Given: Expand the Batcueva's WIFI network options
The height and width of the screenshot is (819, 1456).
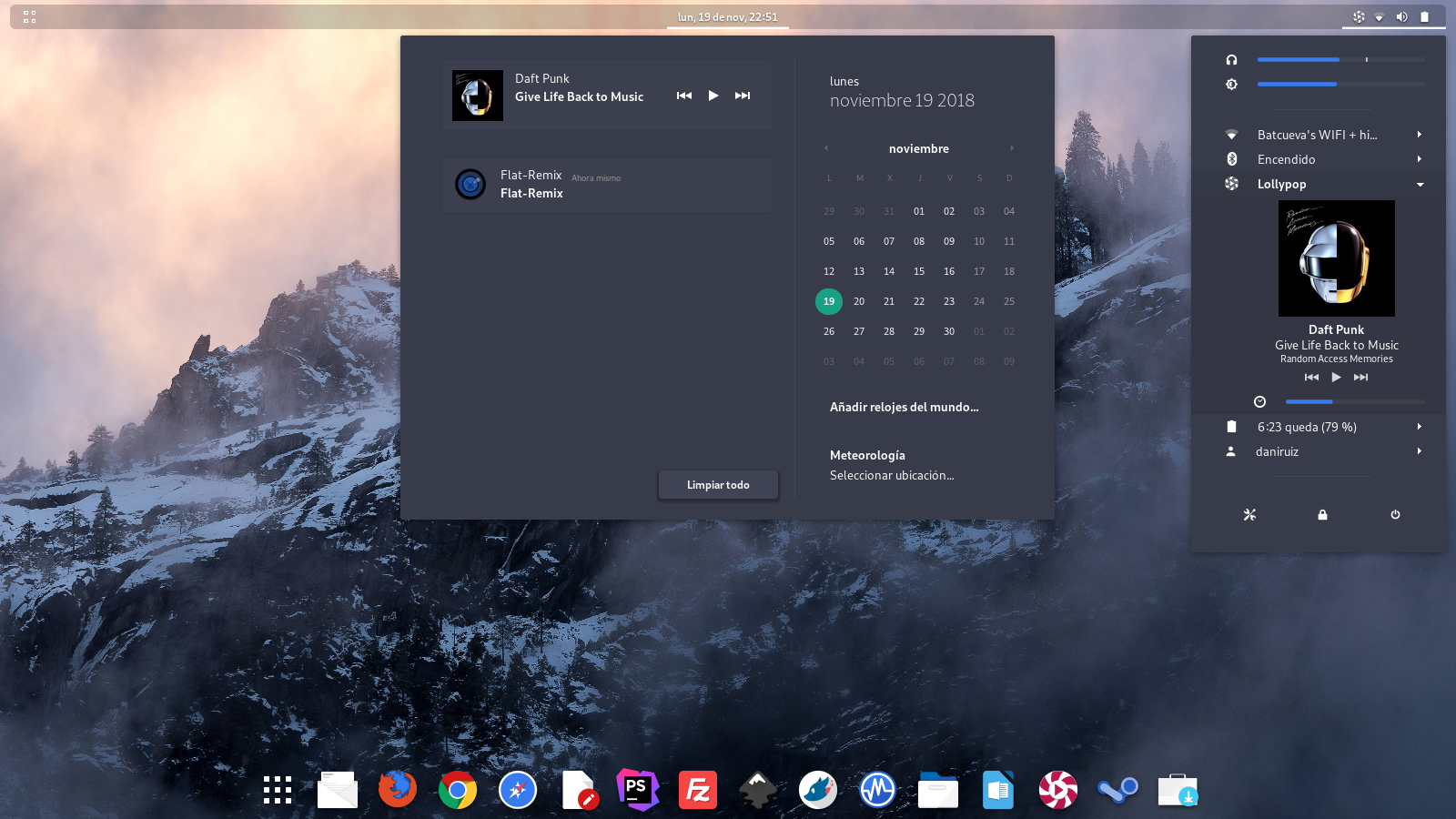Looking at the screenshot, I should [1420, 134].
